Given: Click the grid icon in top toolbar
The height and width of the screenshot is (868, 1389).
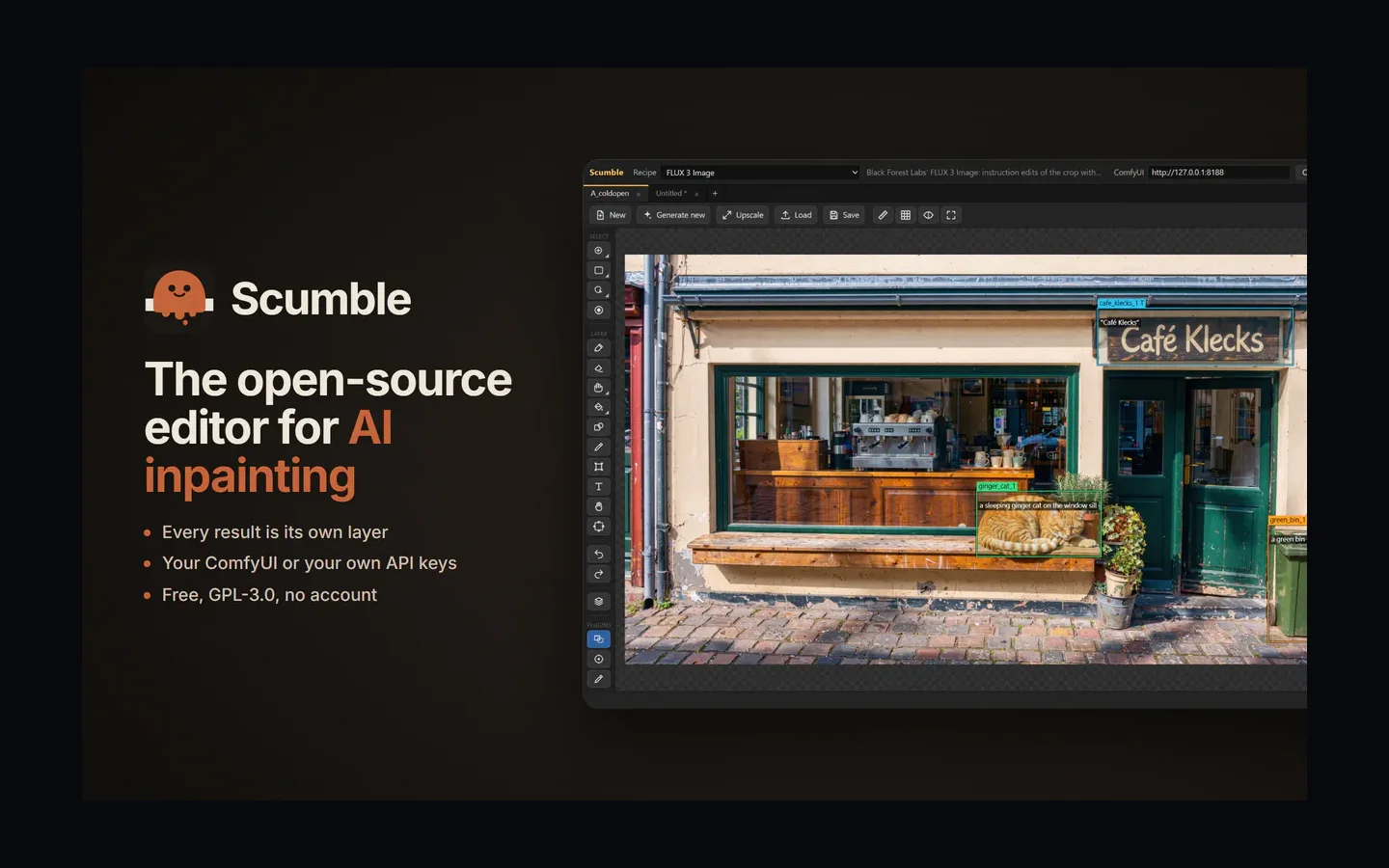Looking at the screenshot, I should pyautogui.click(x=906, y=215).
